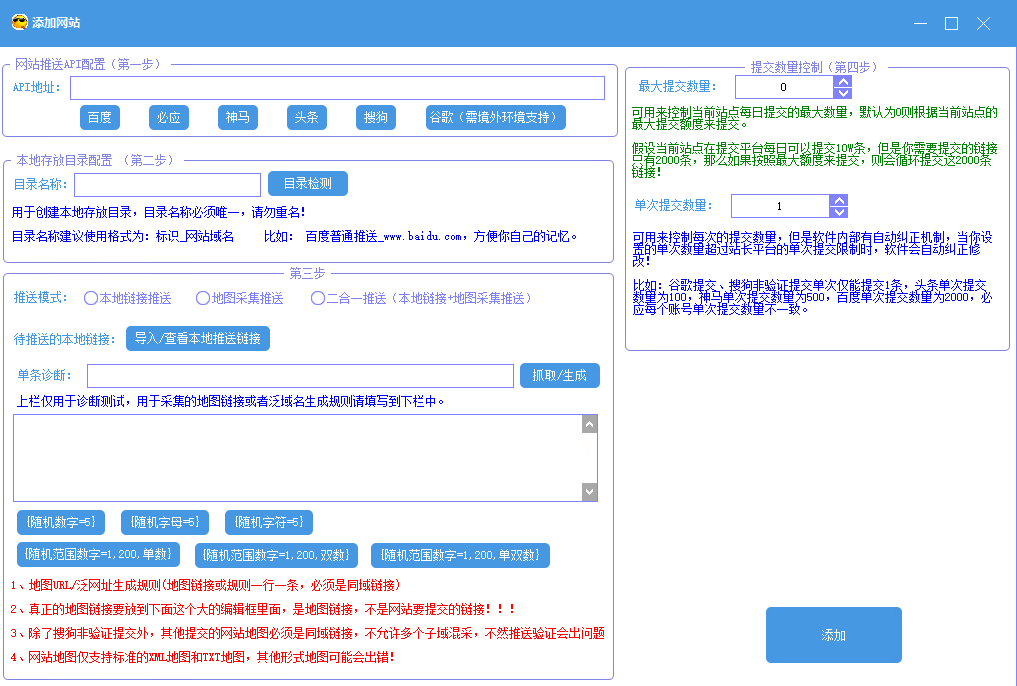The image size is (1017, 686).
Task: Select 二合一推送 combined push mode
Action: click(x=422, y=298)
